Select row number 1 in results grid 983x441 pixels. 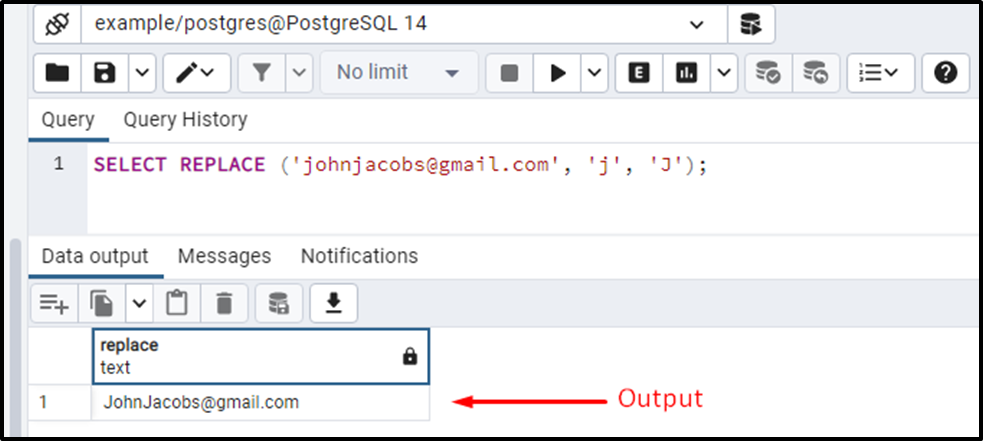tap(60, 402)
